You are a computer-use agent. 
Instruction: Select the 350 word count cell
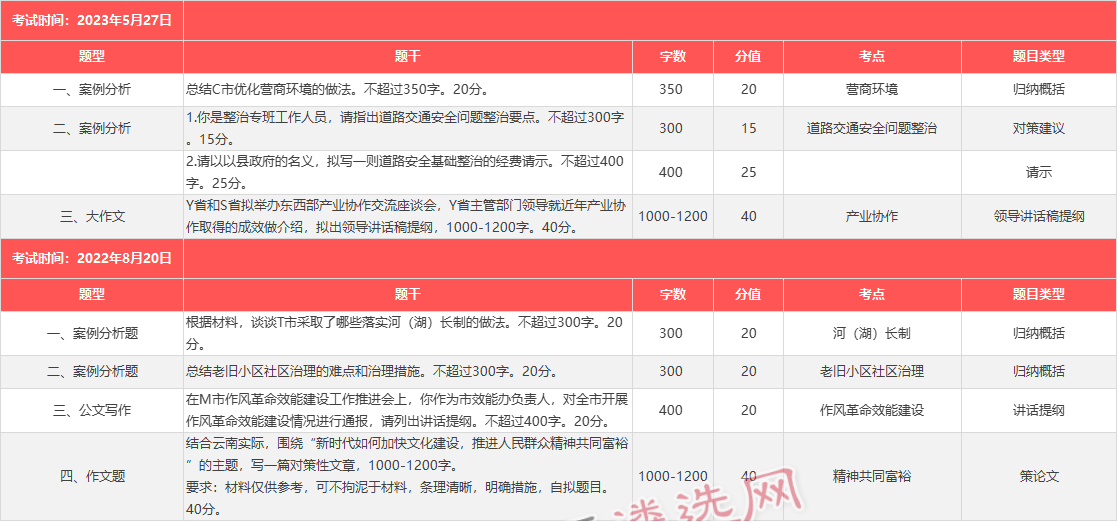(x=671, y=89)
